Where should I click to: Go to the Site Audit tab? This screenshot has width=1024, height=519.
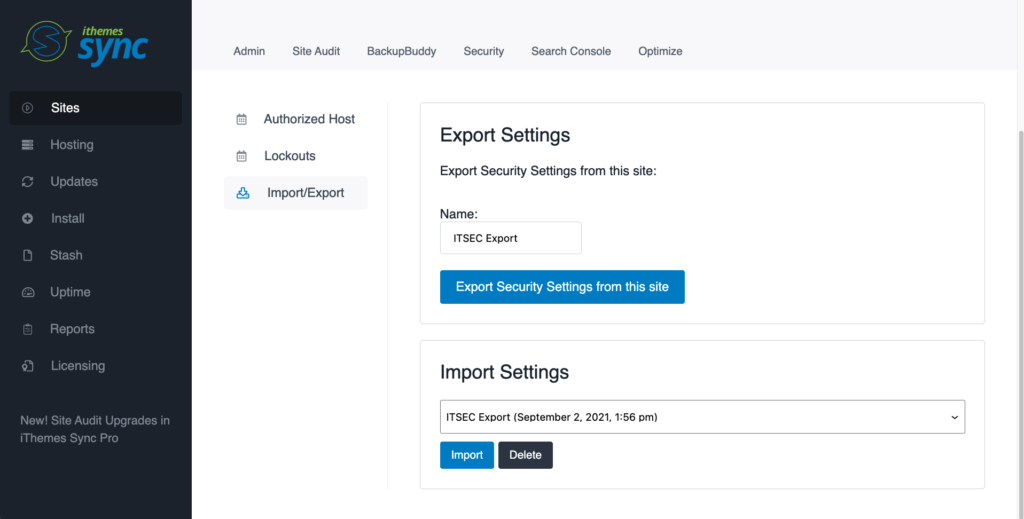[316, 51]
